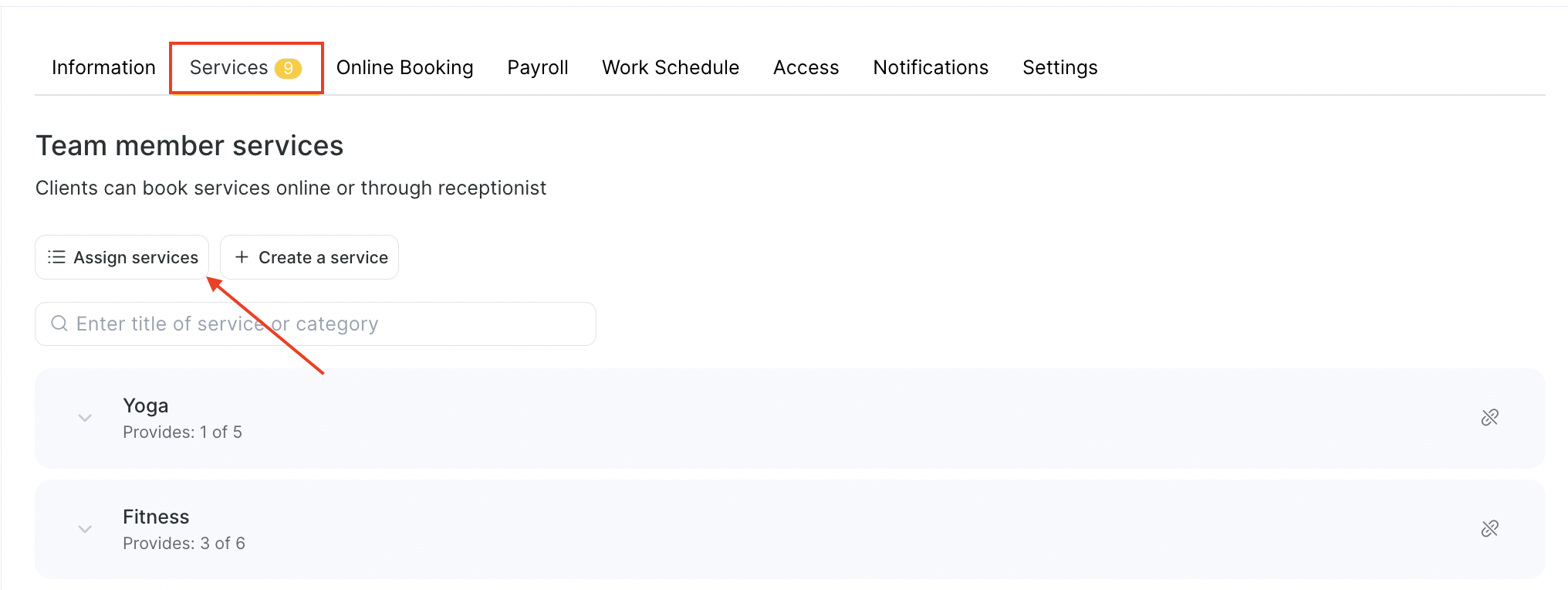Click the unlink icon for Fitness

tap(1489, 529)
